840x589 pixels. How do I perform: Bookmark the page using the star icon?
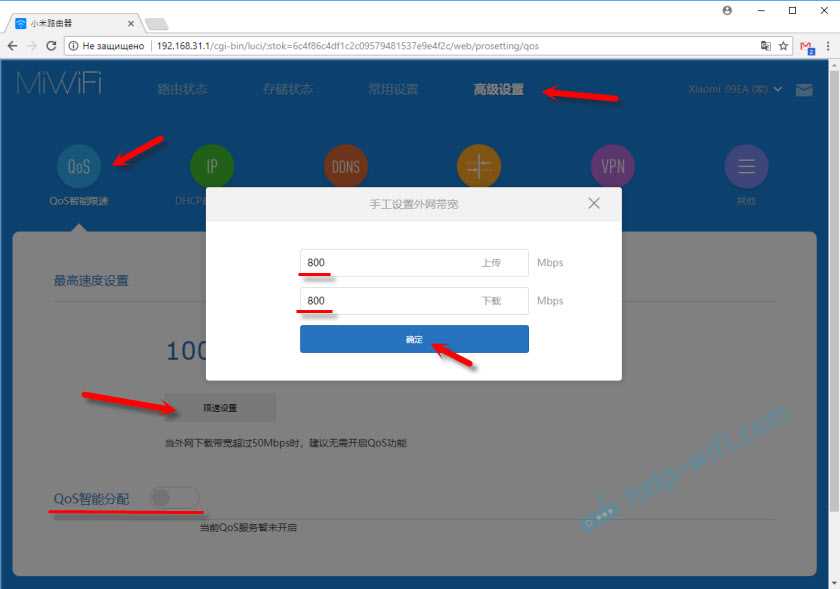783,46
